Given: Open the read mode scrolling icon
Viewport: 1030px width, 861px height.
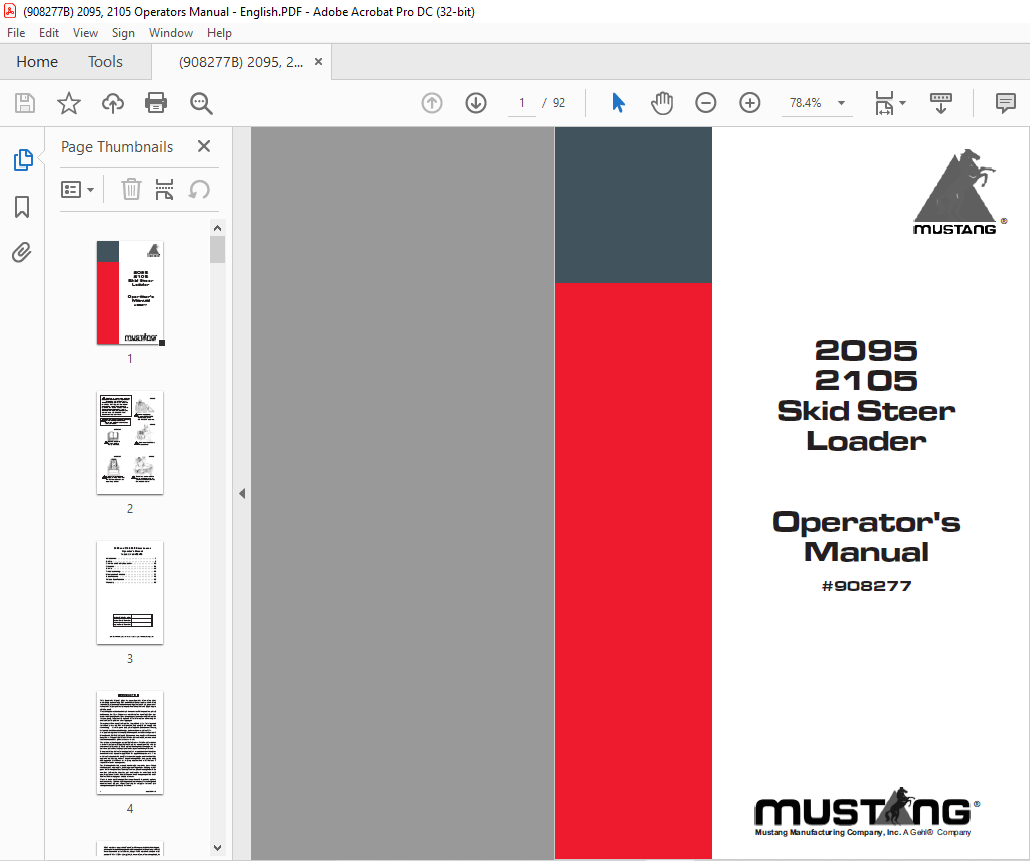Looking at the screenshot, I should tap(941, 103).
